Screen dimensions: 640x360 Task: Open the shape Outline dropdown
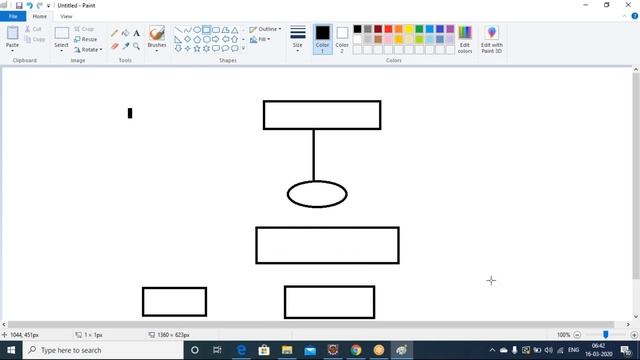[x=265, y=29]
